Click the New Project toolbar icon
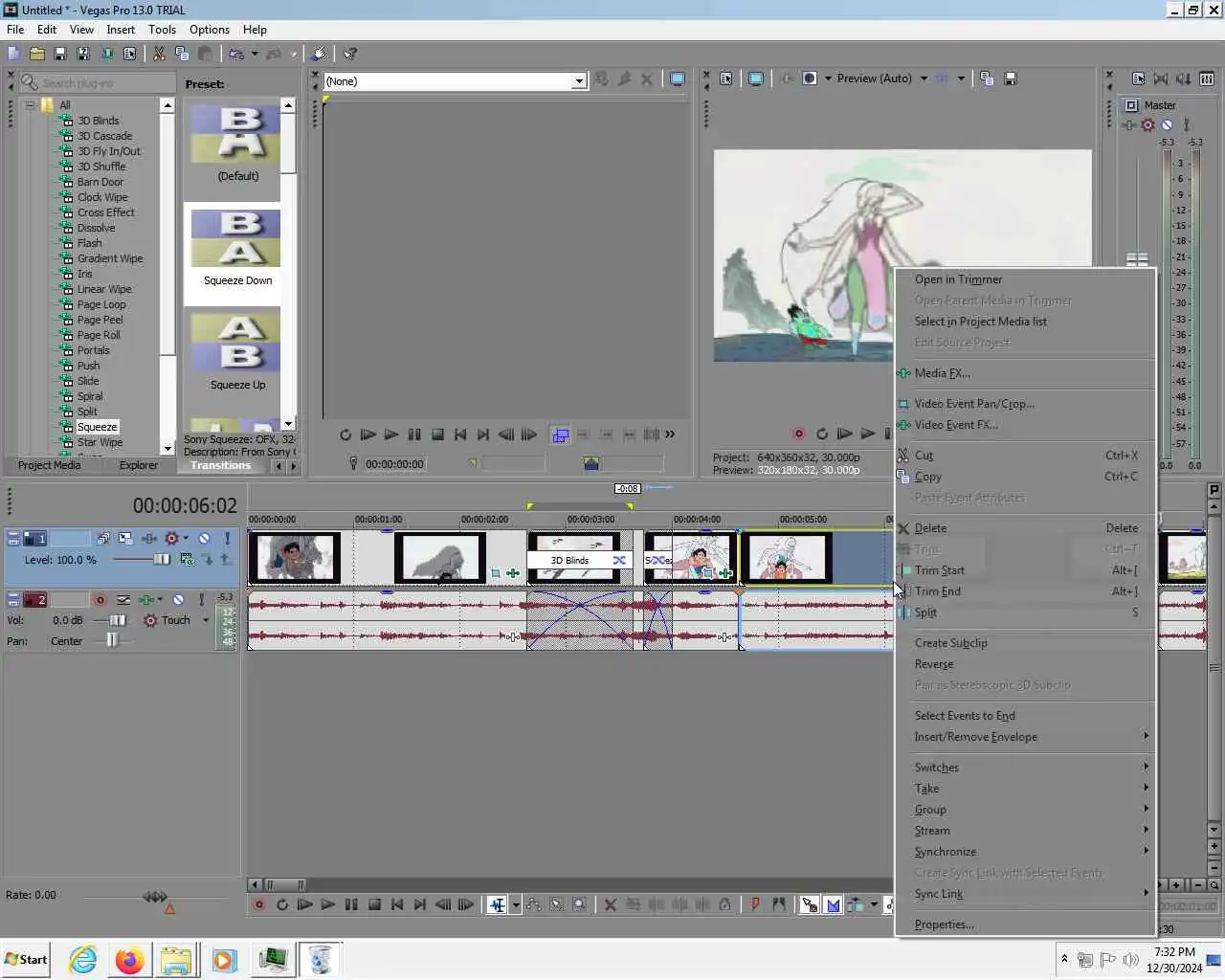This screenshot has width=1225, height=980. tap(13, 54)
